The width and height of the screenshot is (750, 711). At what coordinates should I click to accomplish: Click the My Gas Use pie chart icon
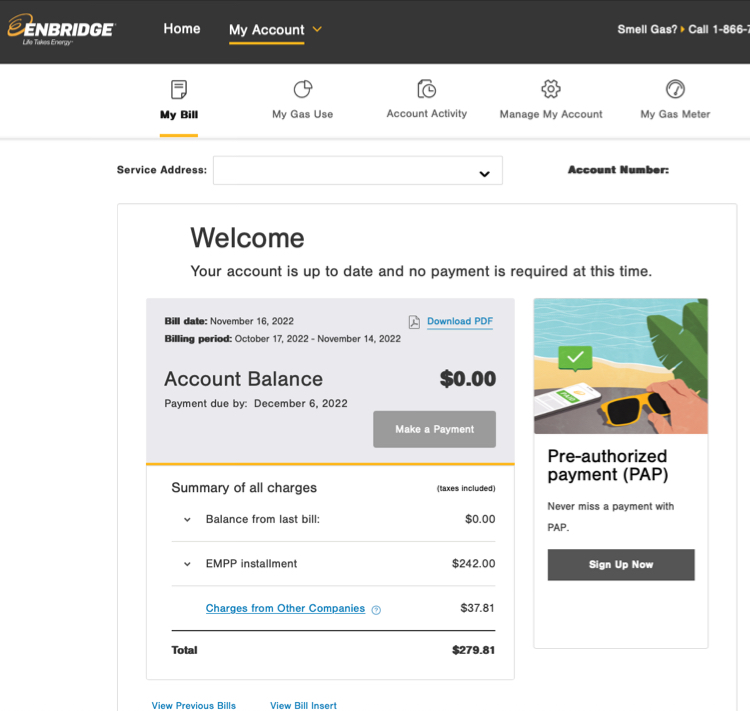[x=303, y=89]
